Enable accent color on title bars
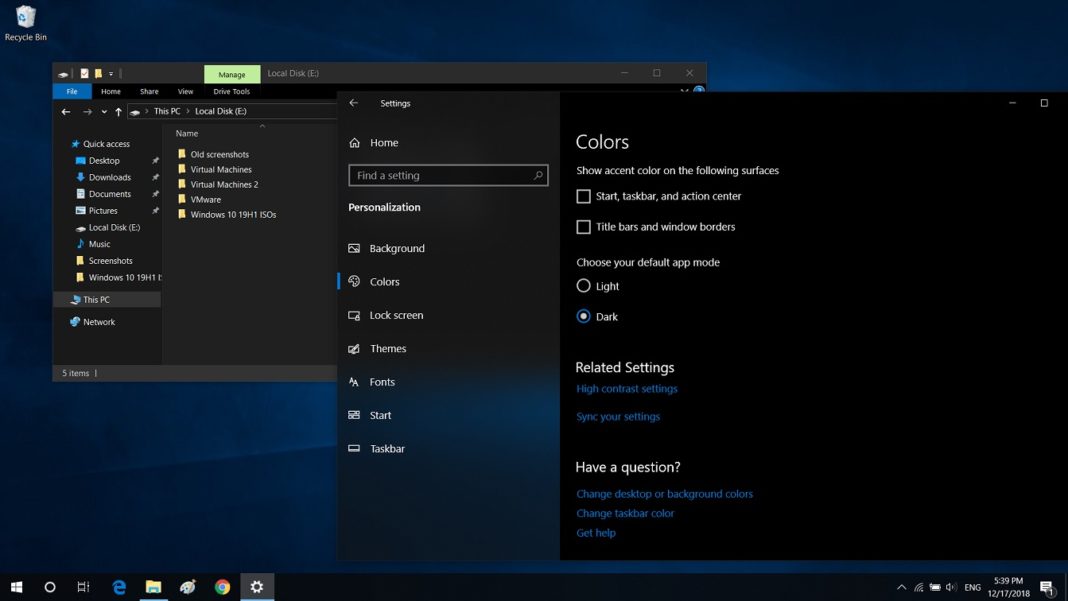Image resolution: width=1068 pixels, height=601 pixels. point(583,226)
